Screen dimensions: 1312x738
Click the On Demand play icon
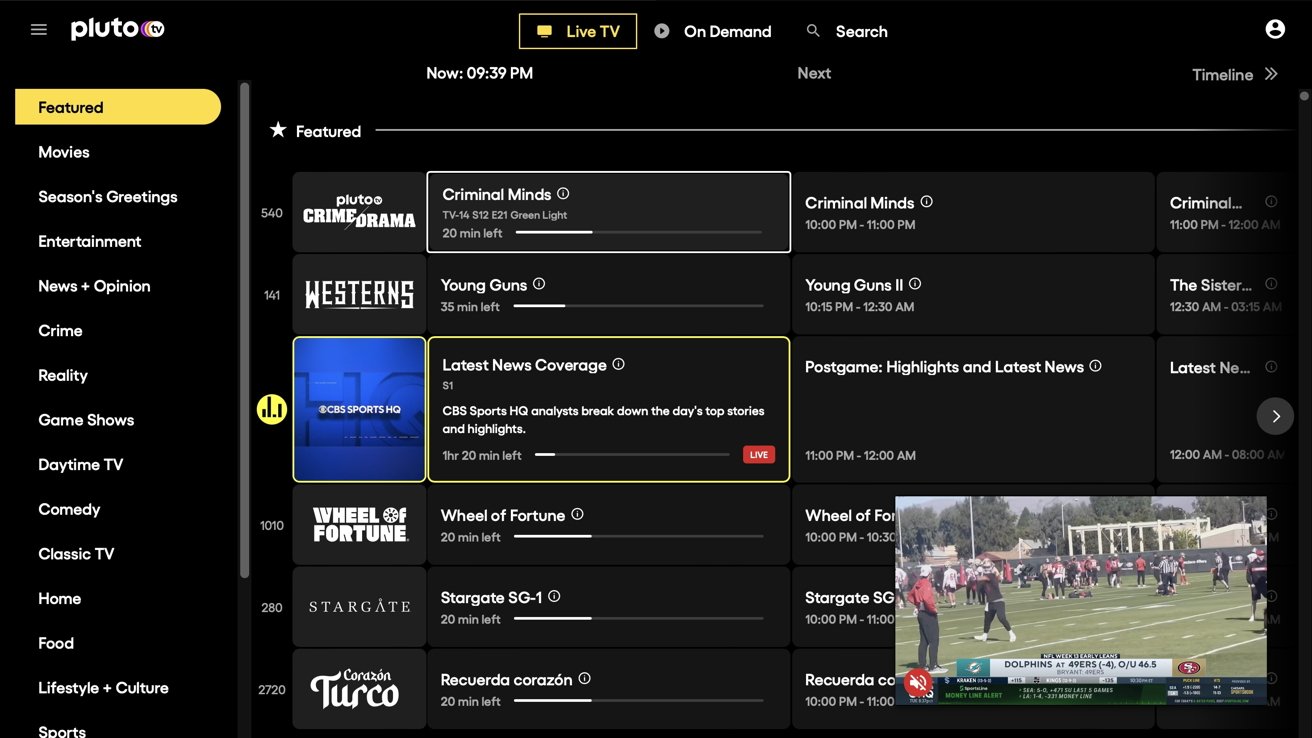click(x=662, y=31)
